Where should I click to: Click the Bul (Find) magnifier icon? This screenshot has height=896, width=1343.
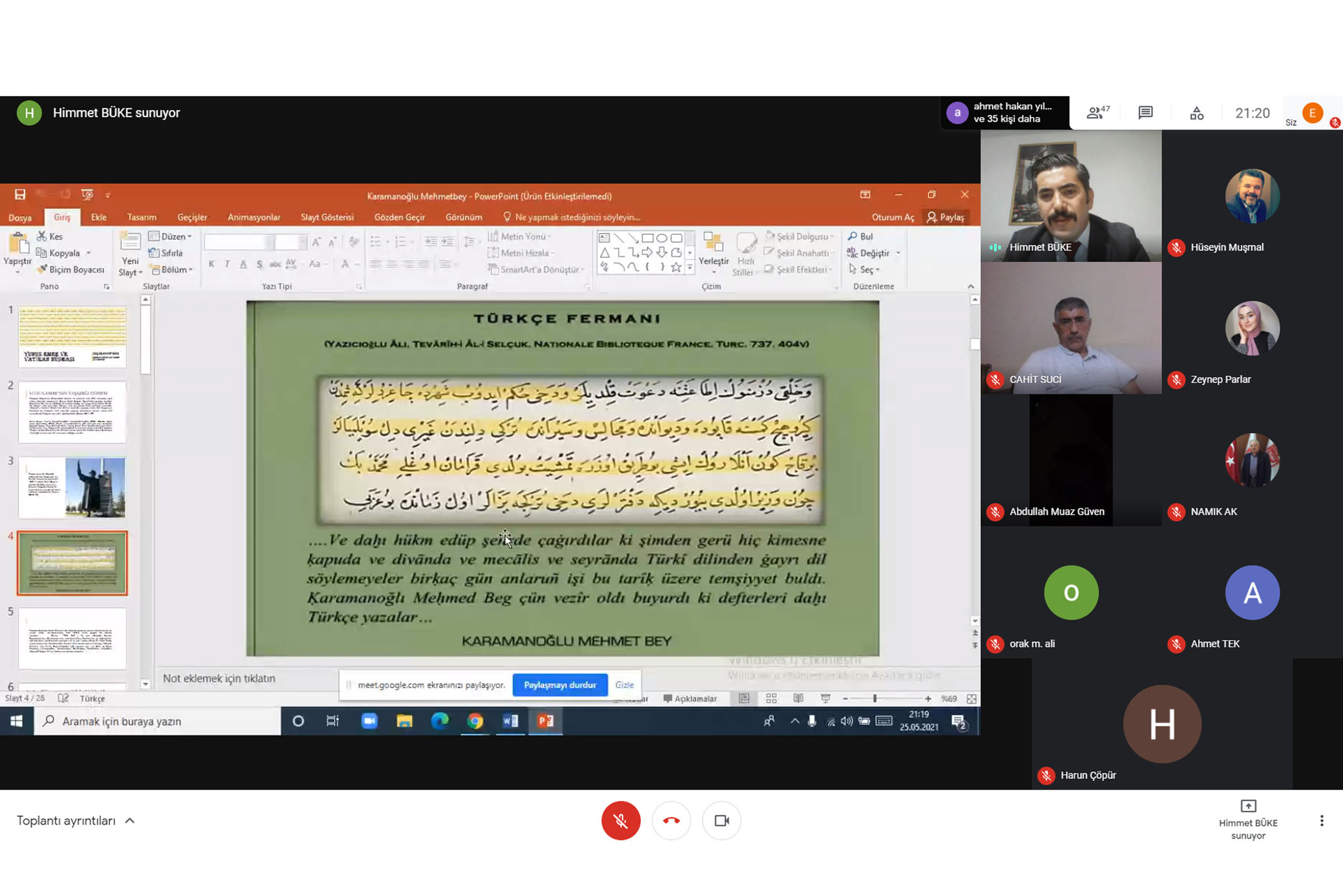[853, 236]
